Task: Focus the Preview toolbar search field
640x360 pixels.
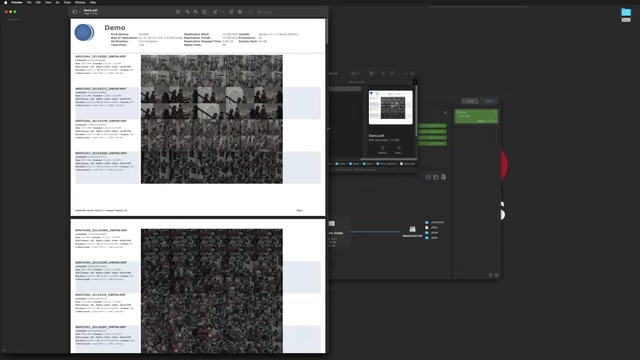Action: click(290, 12)
